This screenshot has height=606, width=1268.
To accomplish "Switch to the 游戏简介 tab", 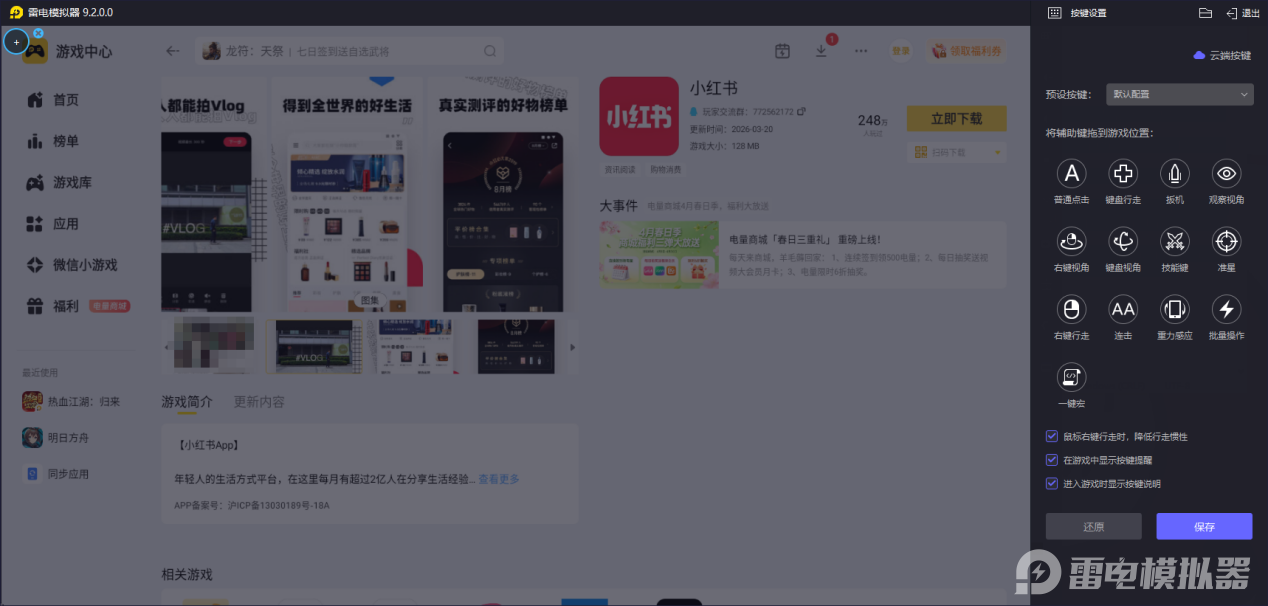I will (187, 402).
